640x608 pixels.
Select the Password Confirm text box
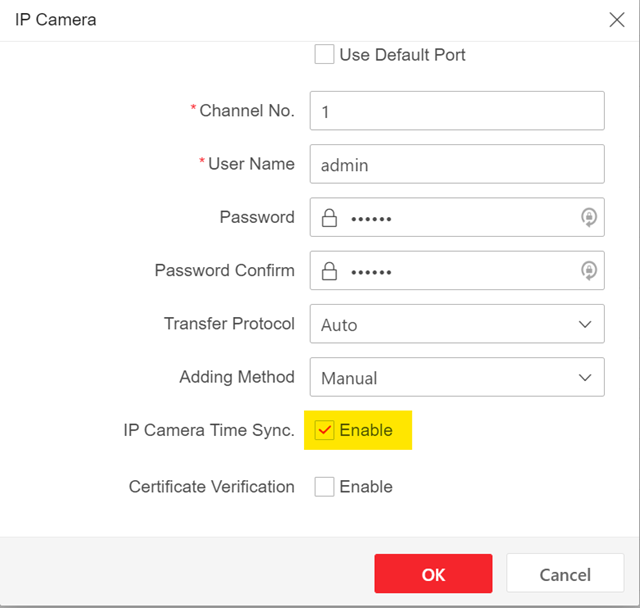point(460,271)
